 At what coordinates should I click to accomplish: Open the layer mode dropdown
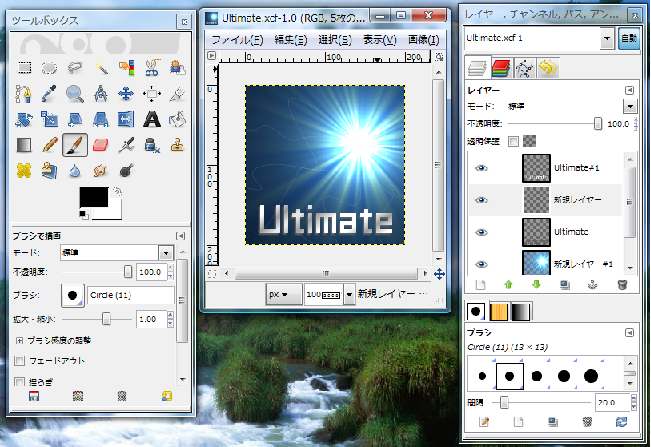point(630,107)
